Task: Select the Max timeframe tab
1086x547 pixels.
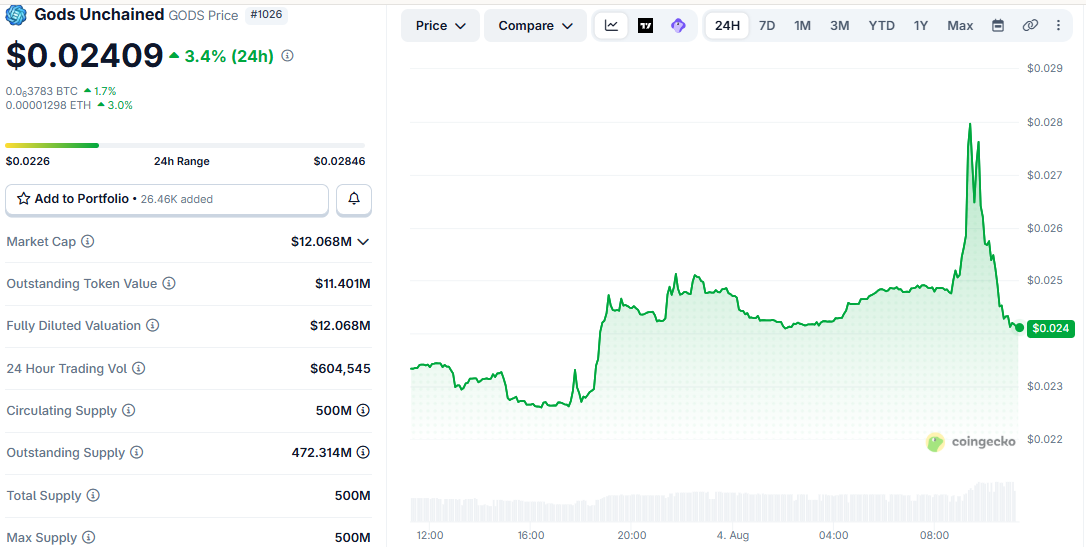Action: coord(960,26)
